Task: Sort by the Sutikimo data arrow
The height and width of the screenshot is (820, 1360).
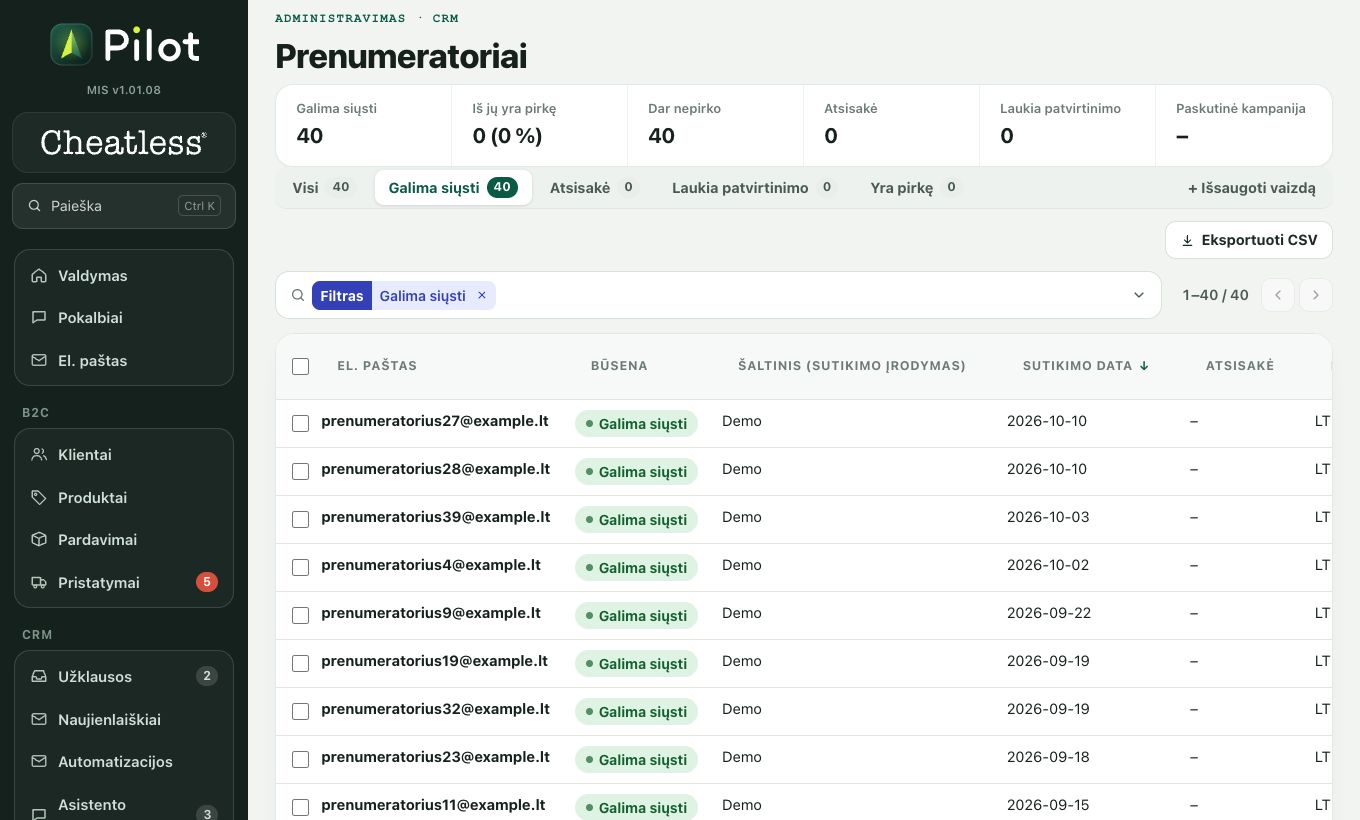Action: click(1144, 366)
